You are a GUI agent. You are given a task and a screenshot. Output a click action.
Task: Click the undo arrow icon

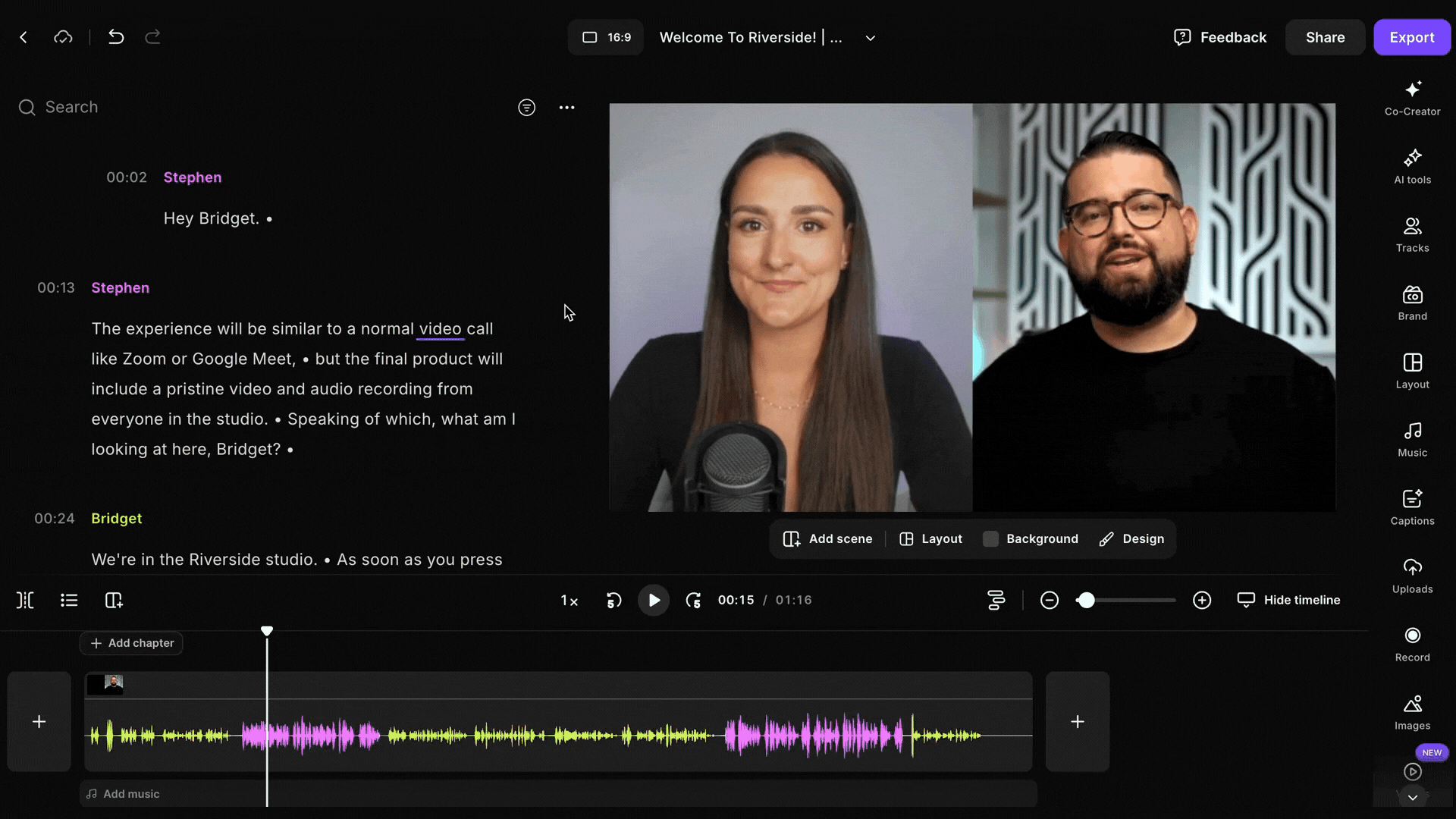point(115,37)
